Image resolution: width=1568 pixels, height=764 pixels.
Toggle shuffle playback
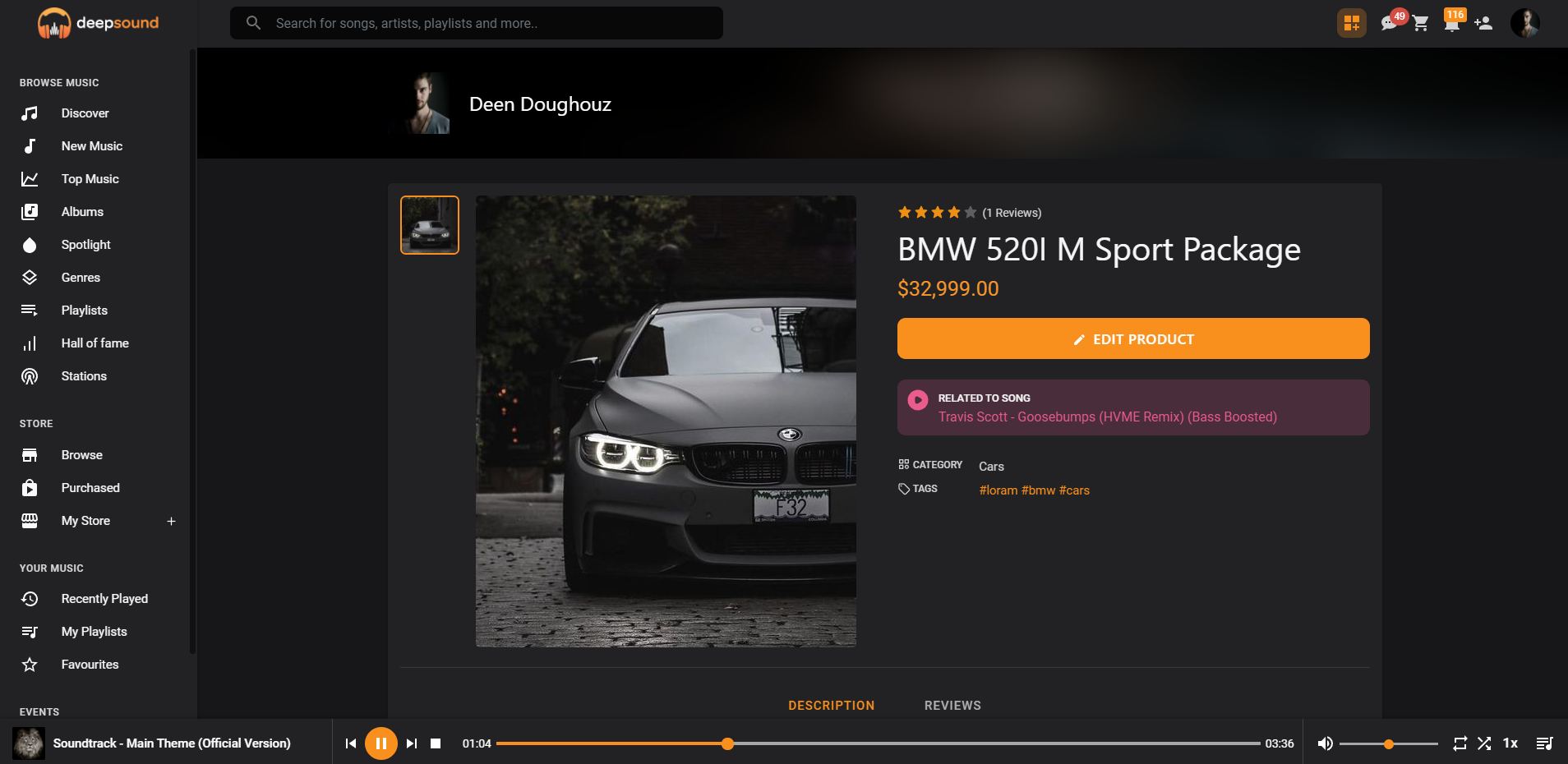[1484, 743]
